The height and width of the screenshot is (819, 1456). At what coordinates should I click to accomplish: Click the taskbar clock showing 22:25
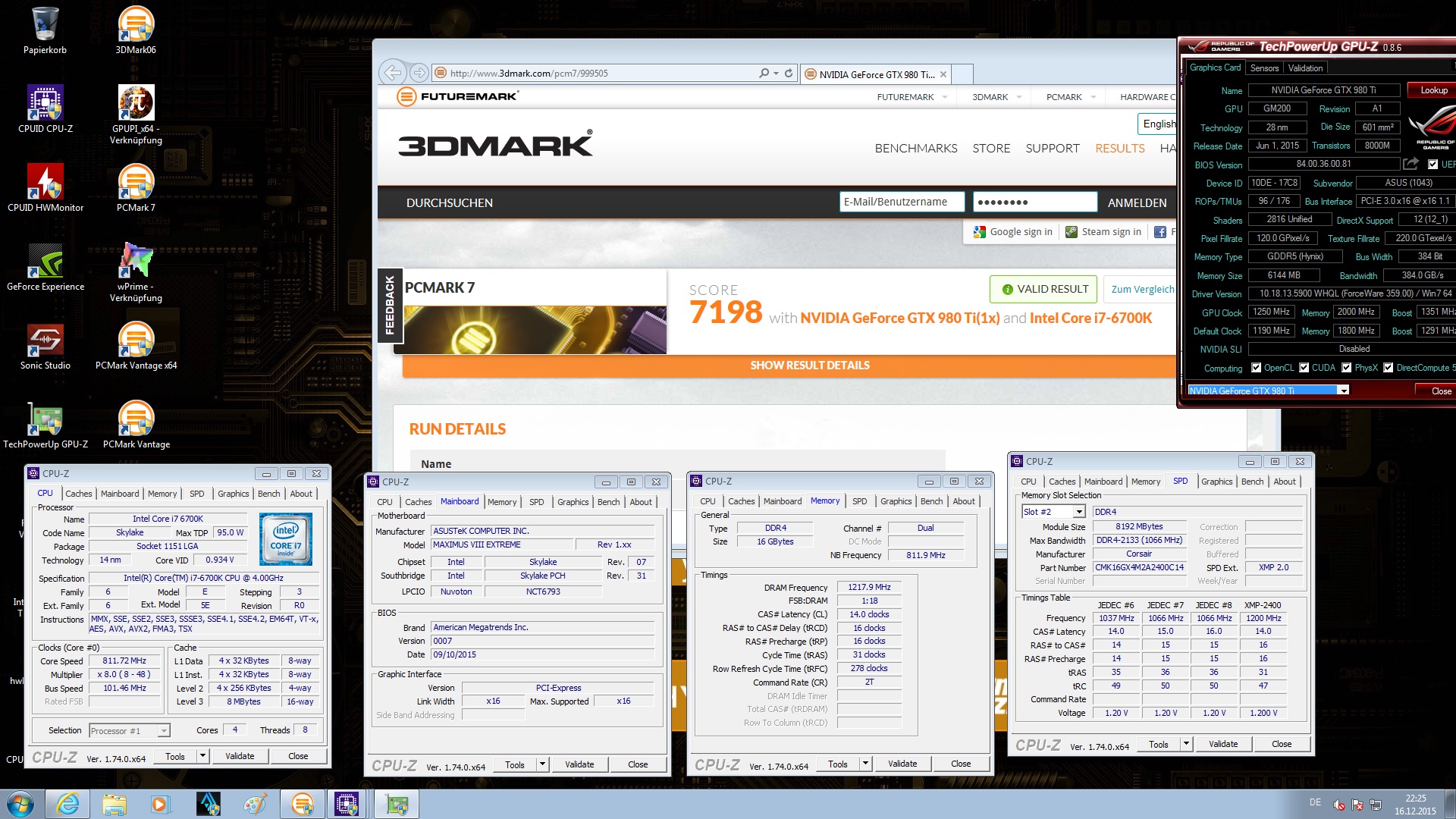[1415, 805]
